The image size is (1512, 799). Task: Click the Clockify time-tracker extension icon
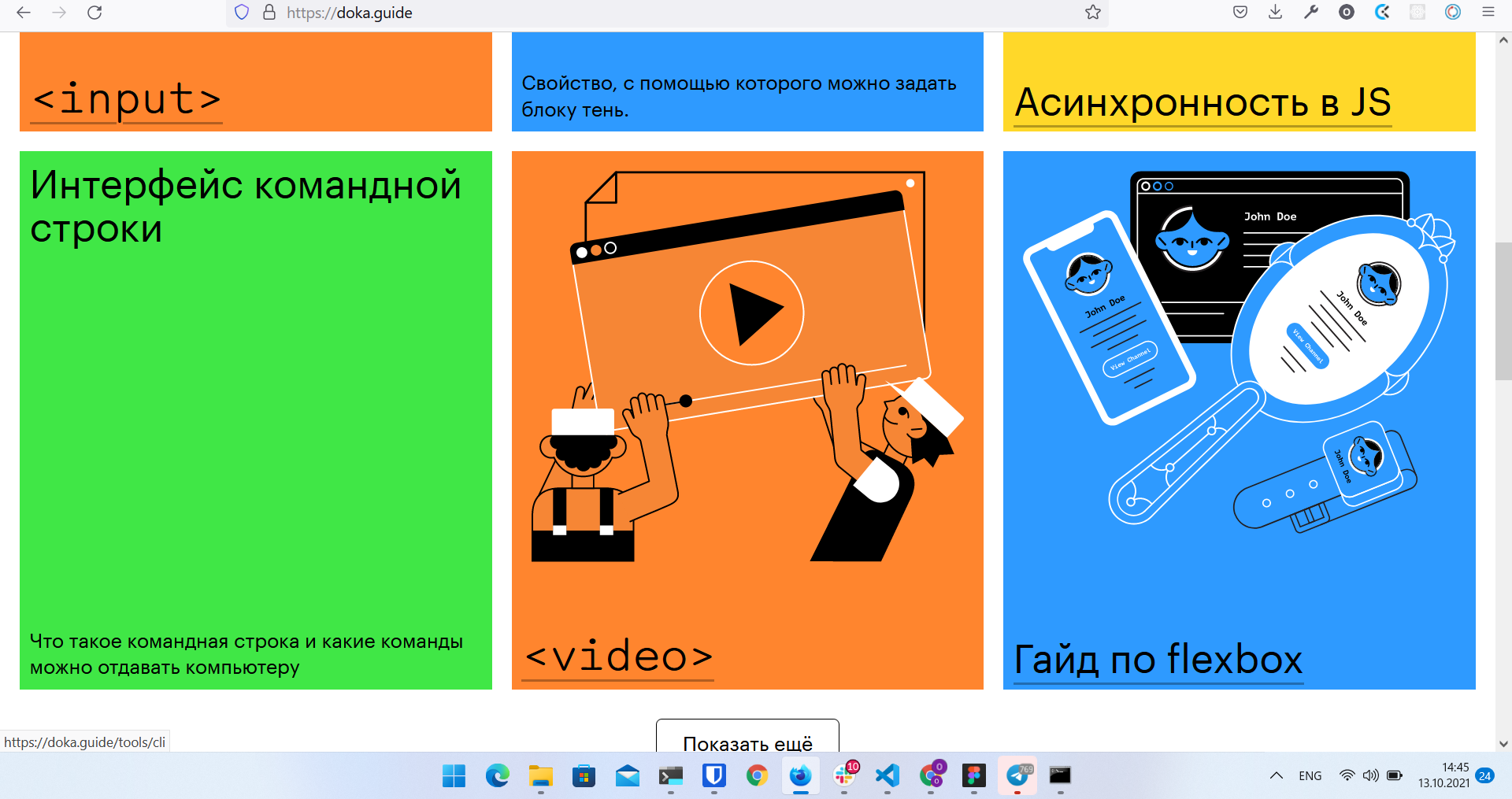tap(1382, 13)
